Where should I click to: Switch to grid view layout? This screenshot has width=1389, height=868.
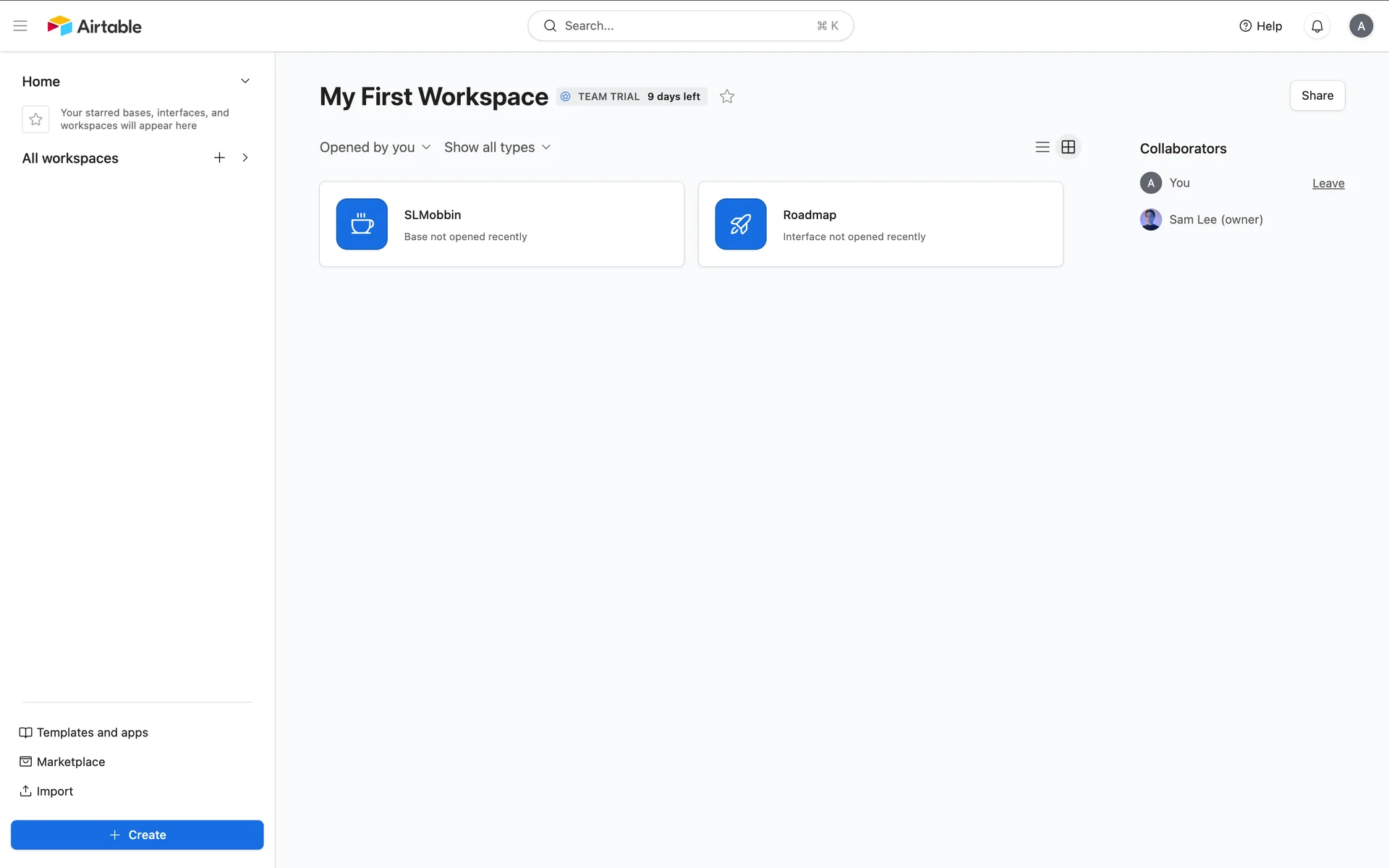1068,147
